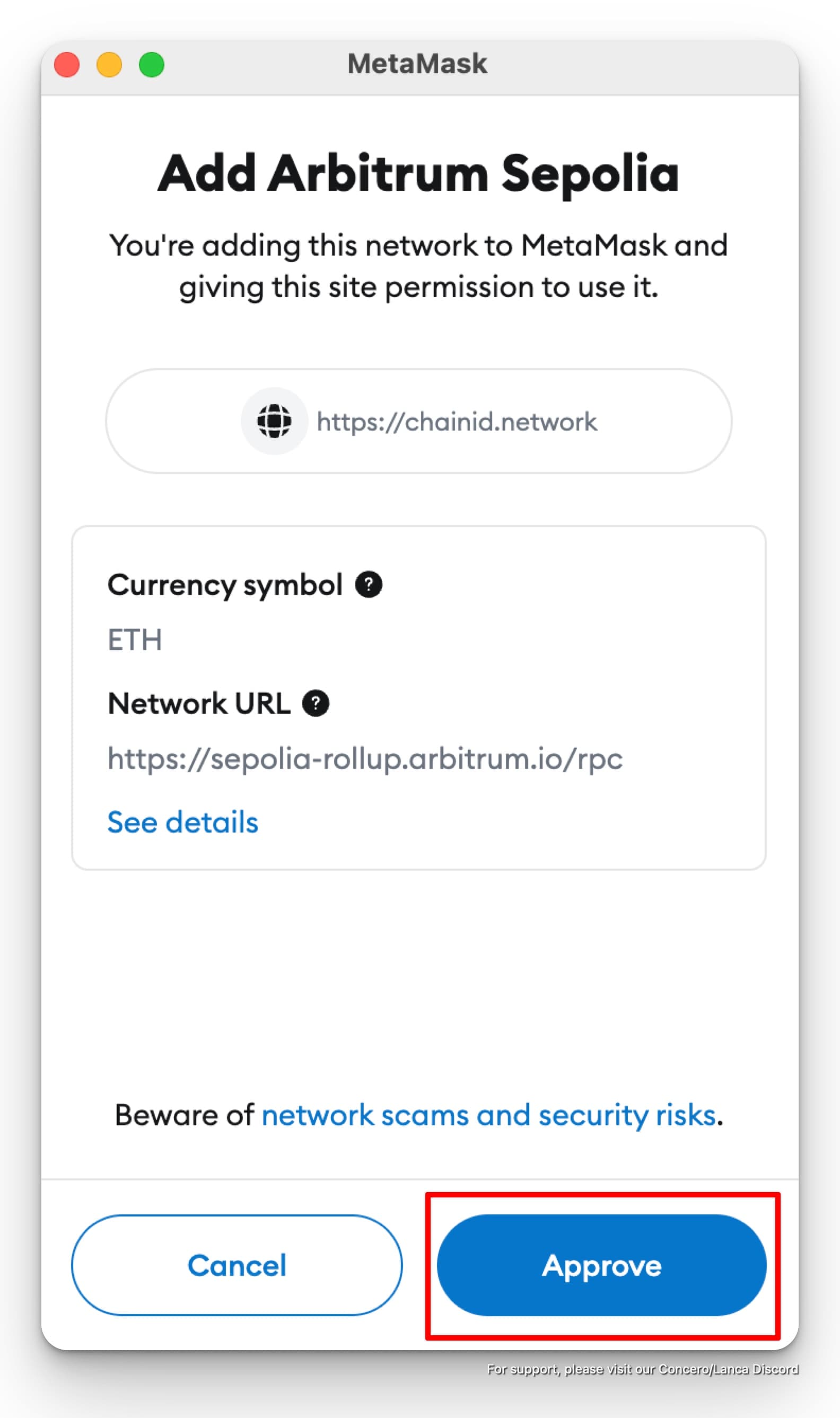Click the Add Arbitrum Sepolia heading

(x=418, y=174)
